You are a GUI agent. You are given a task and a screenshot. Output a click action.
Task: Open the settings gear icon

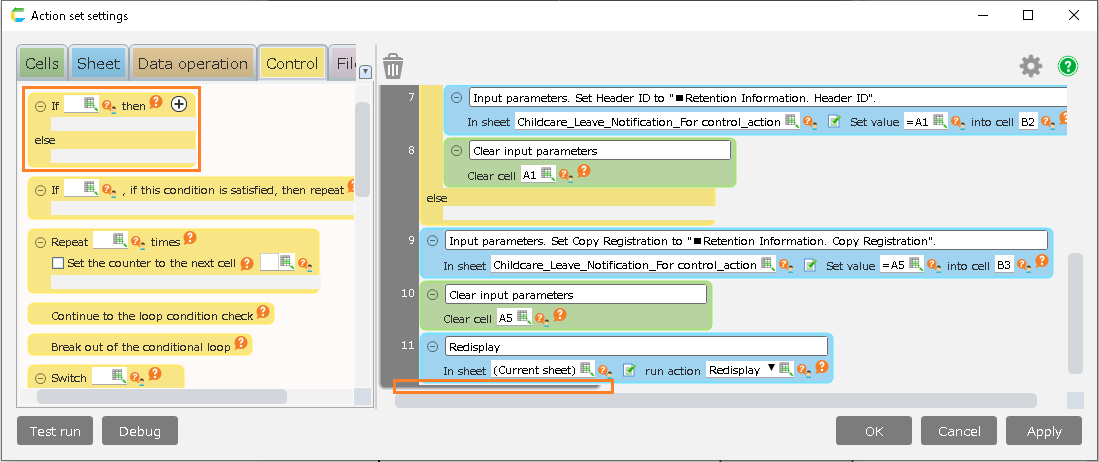coord(1030,66)
